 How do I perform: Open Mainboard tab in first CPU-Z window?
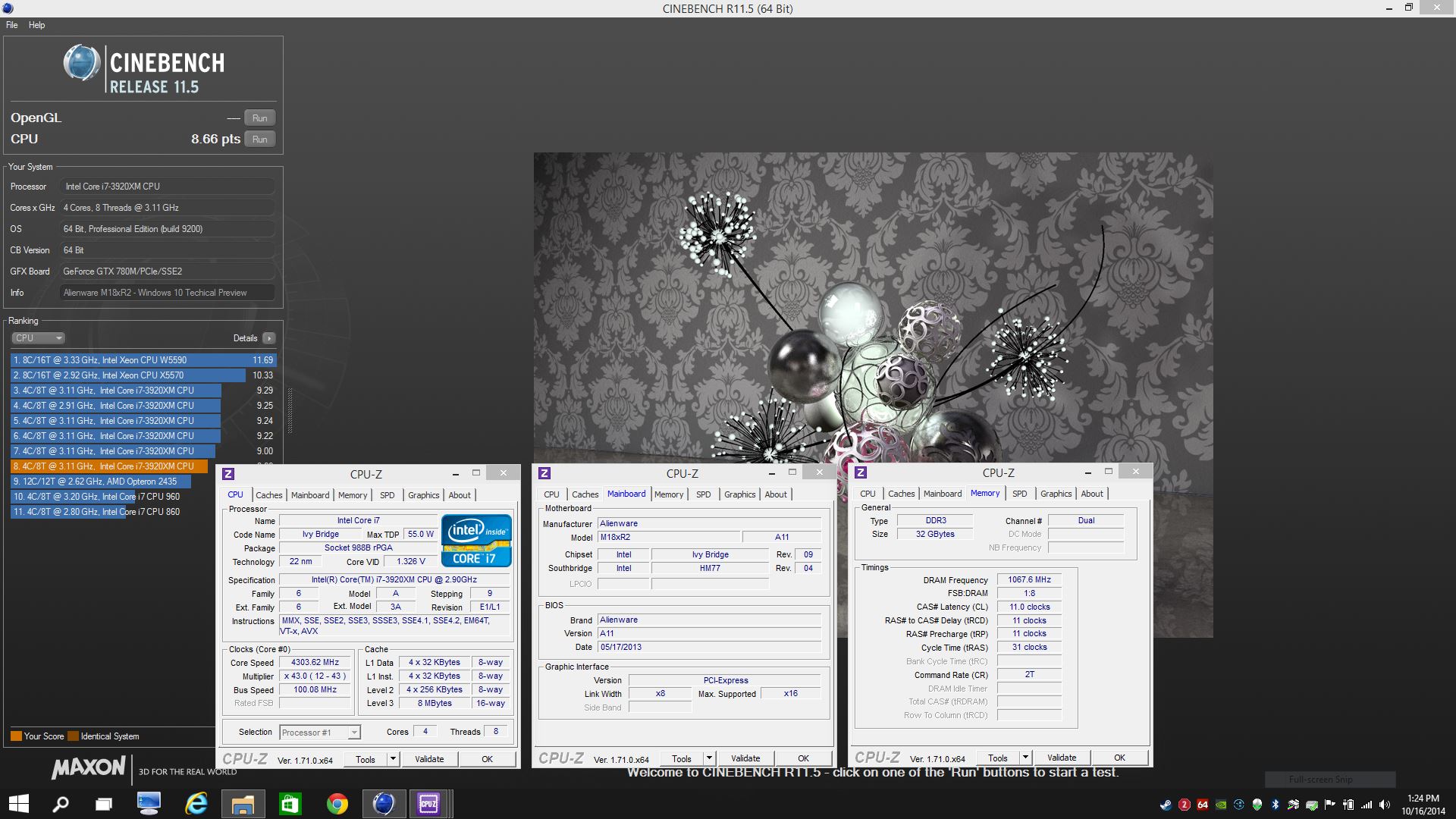[x=310, y=495]
